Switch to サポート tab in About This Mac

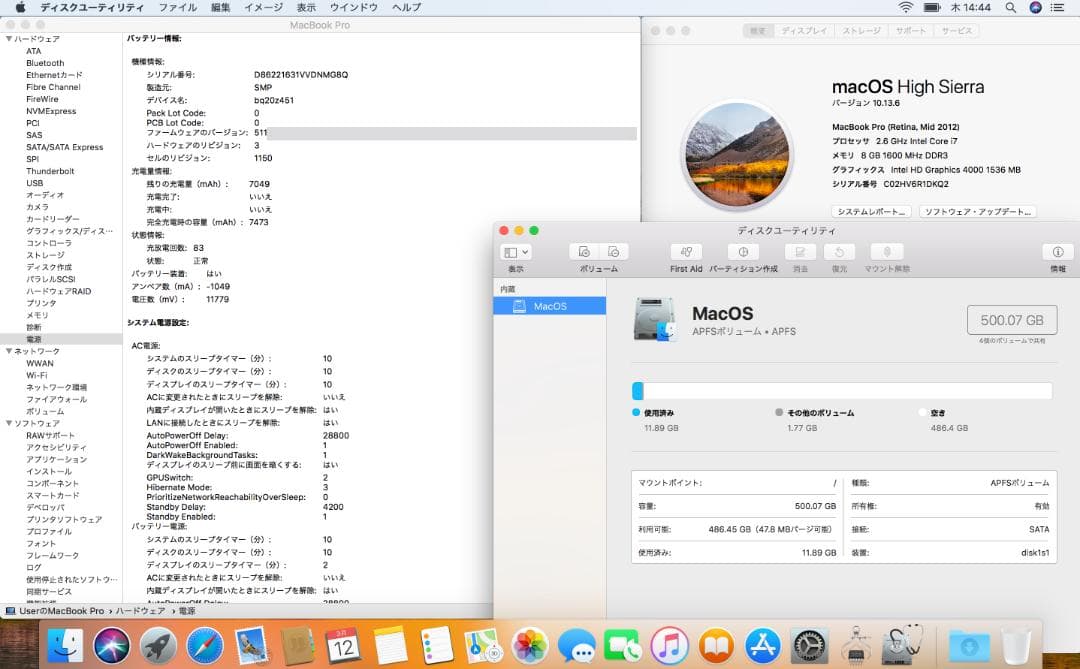911,31
